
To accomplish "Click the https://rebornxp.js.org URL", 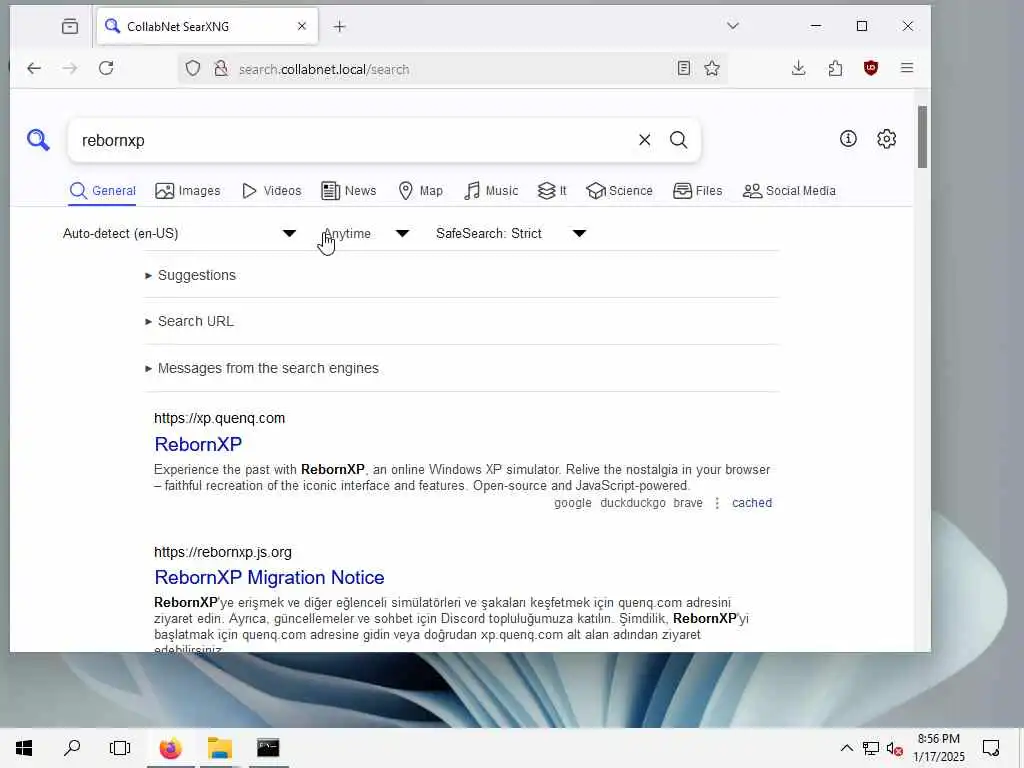I will click(x=223, y=552).
